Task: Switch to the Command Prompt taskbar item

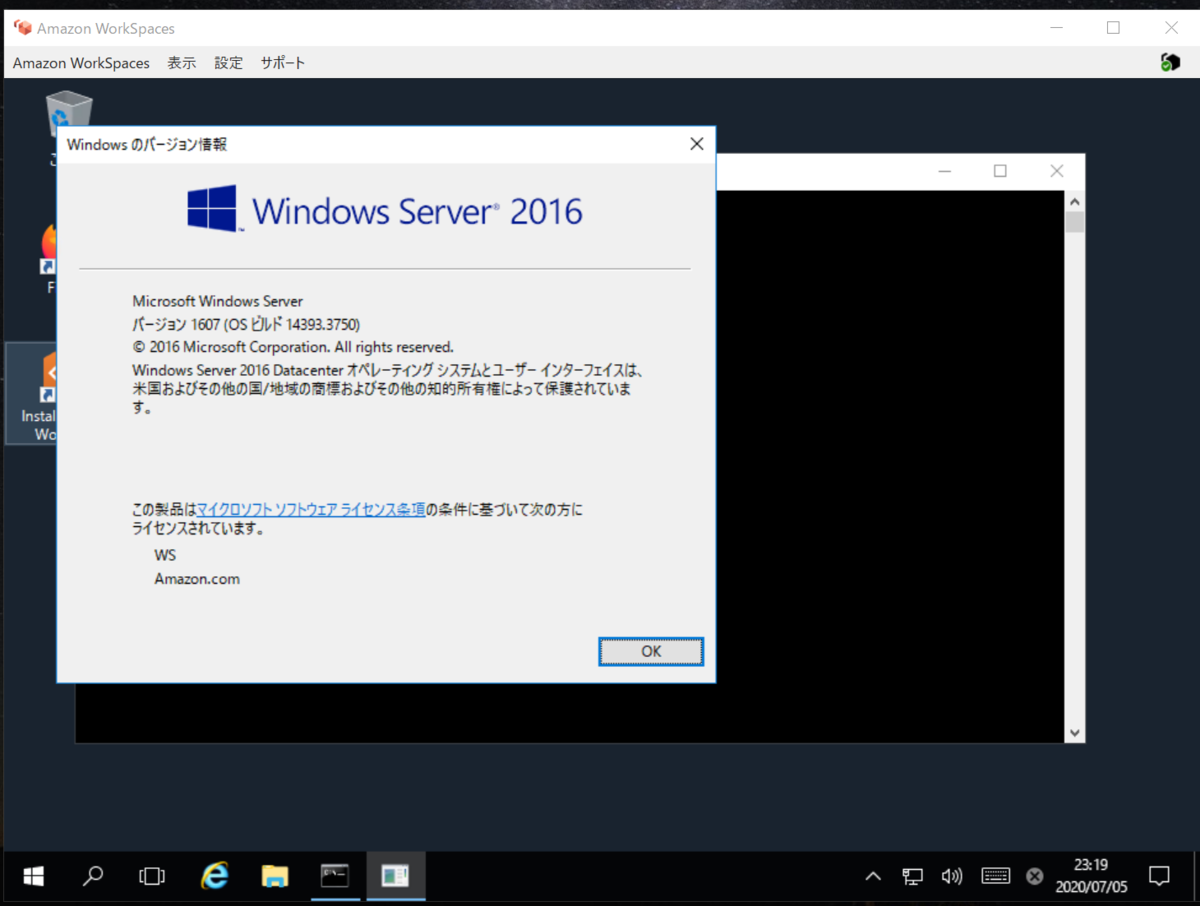Action: (x=335, y=877)
